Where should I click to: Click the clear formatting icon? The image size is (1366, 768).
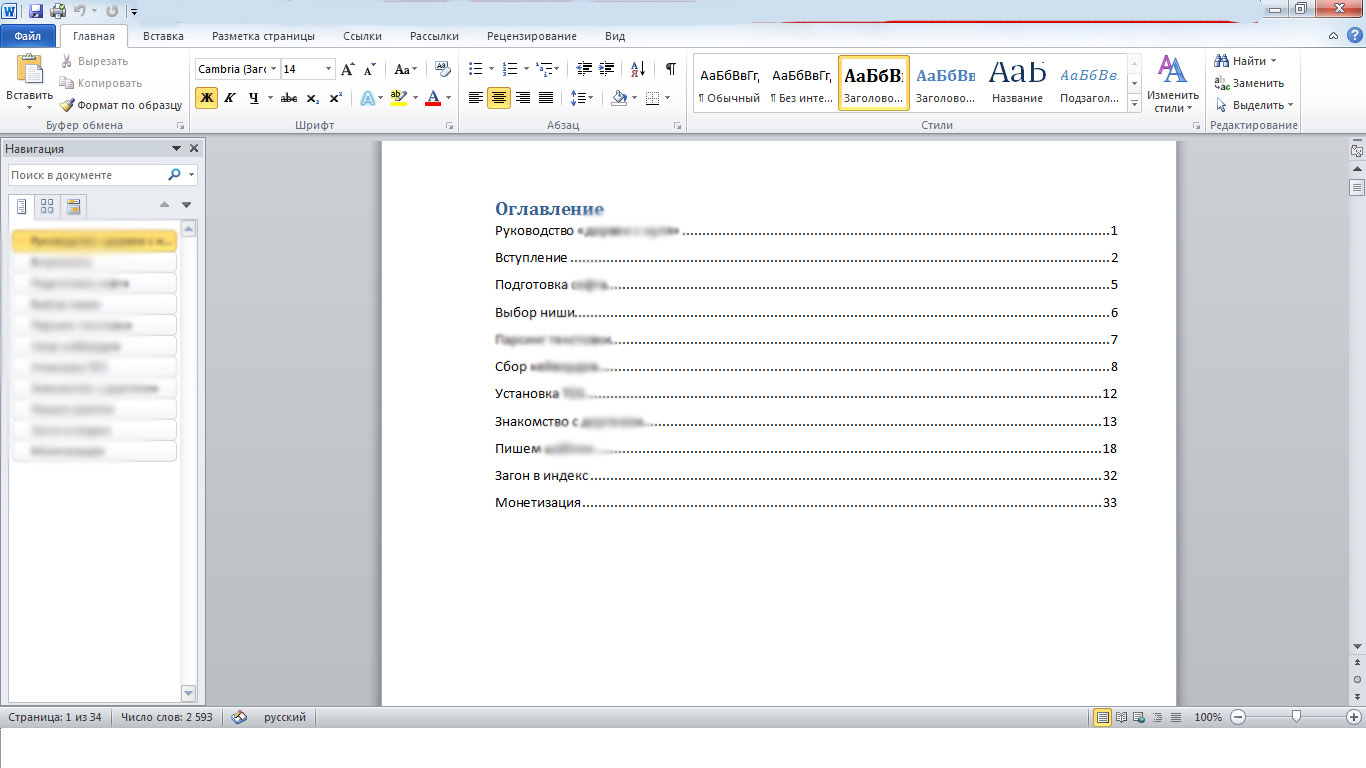click(443, 69)
